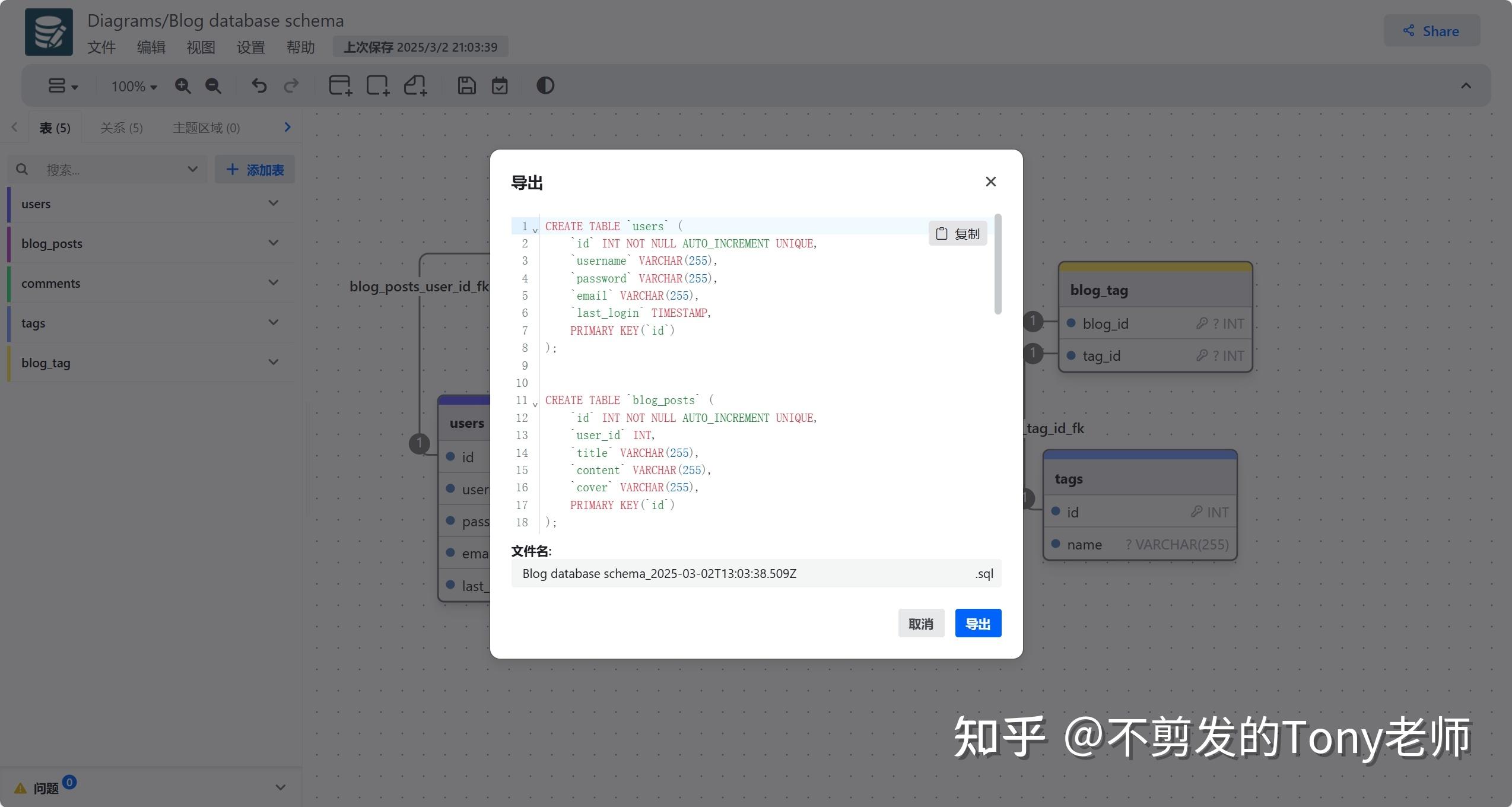Open the to-do list calendar icon
Viewport: 1512px width, 807px height.
500,85
